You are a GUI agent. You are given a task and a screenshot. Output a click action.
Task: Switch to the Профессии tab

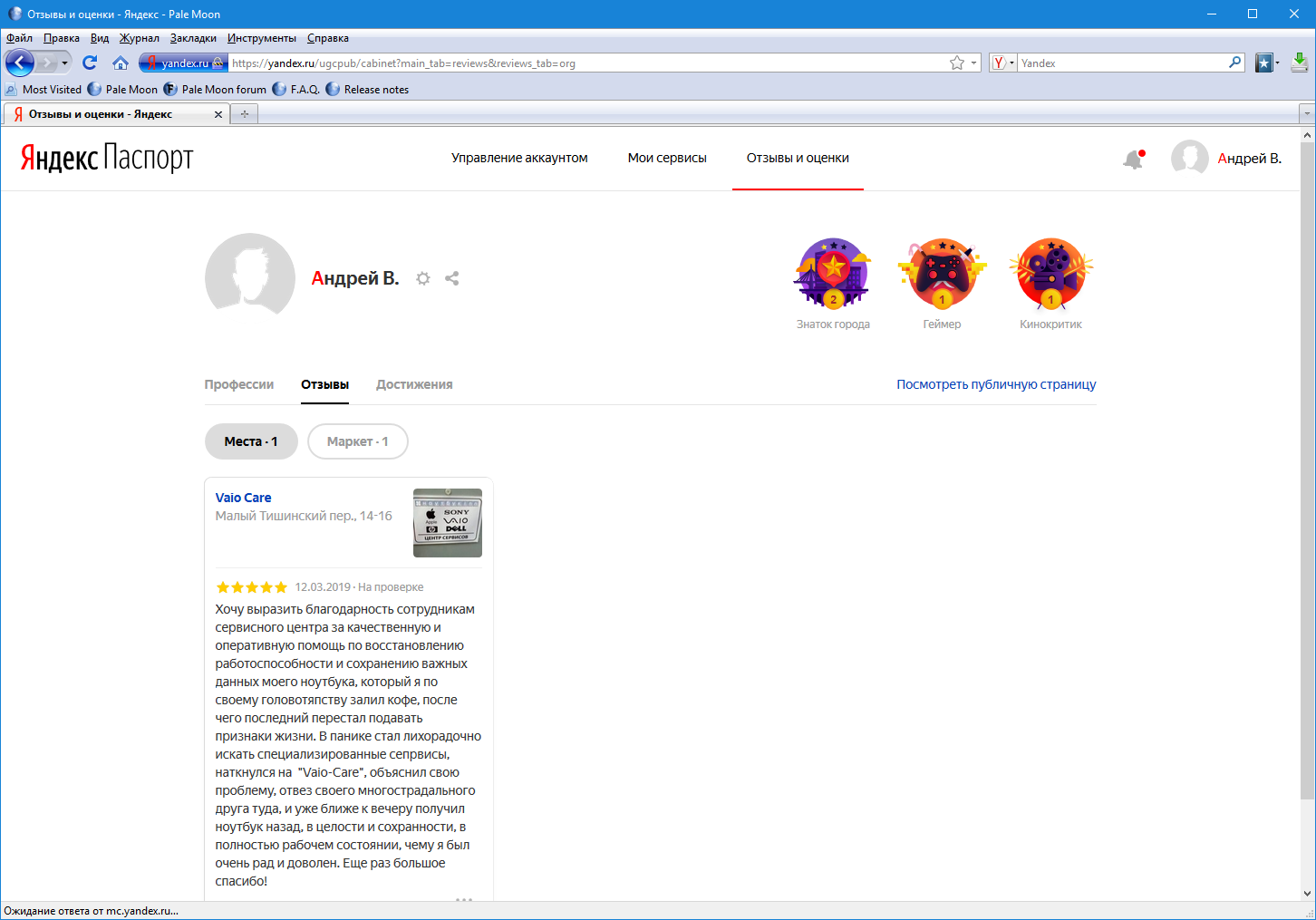pyautogui.click(x=238, y=384)
